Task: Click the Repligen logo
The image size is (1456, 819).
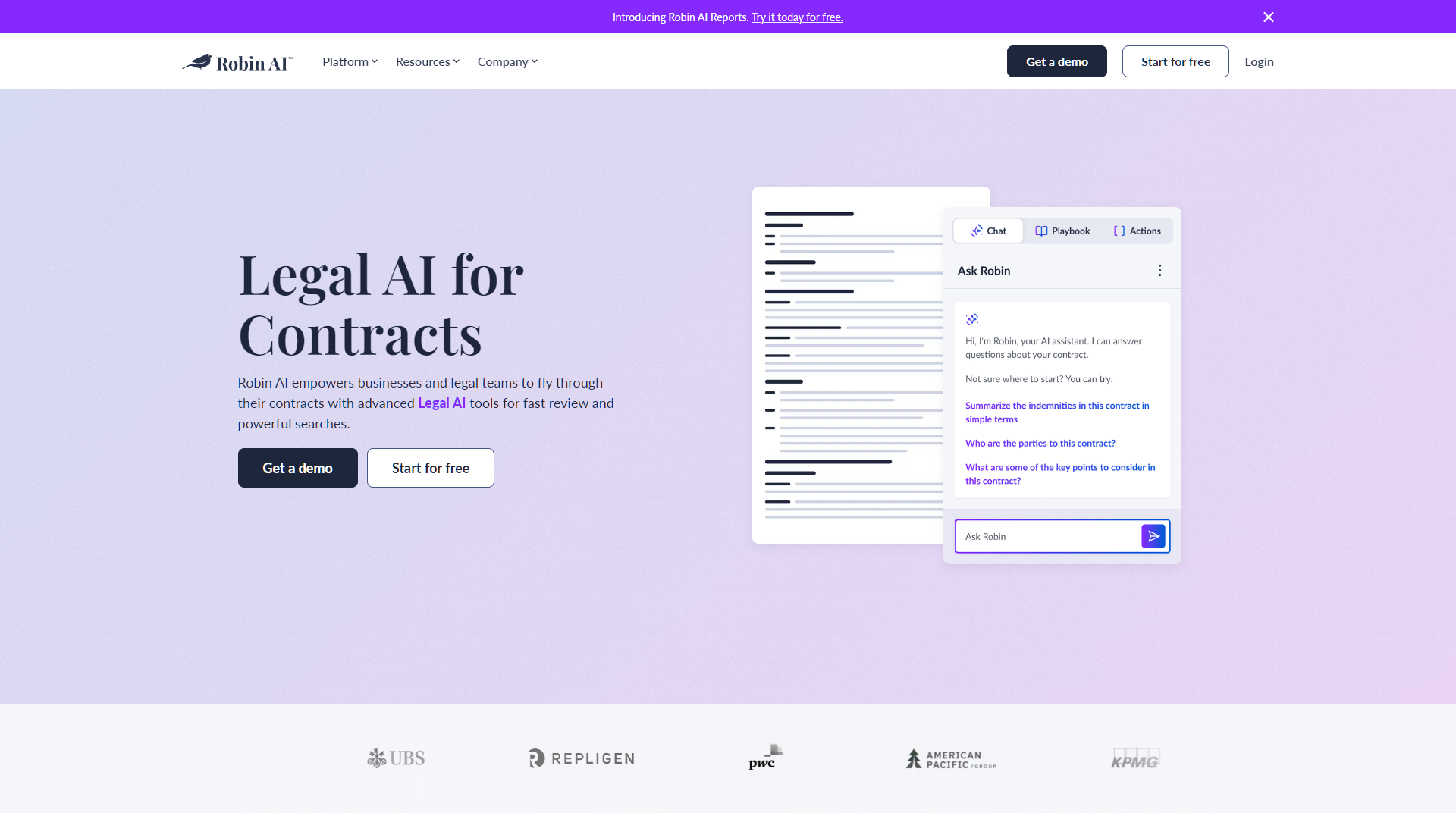Action: coord(582,758)
